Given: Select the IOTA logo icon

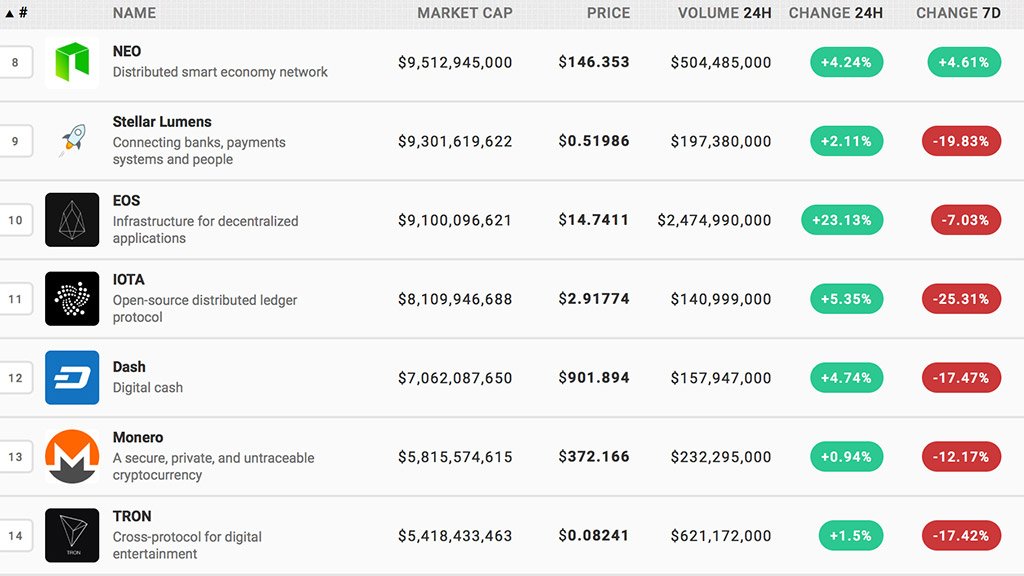Looking at the screenshot, I should [72, 299].
